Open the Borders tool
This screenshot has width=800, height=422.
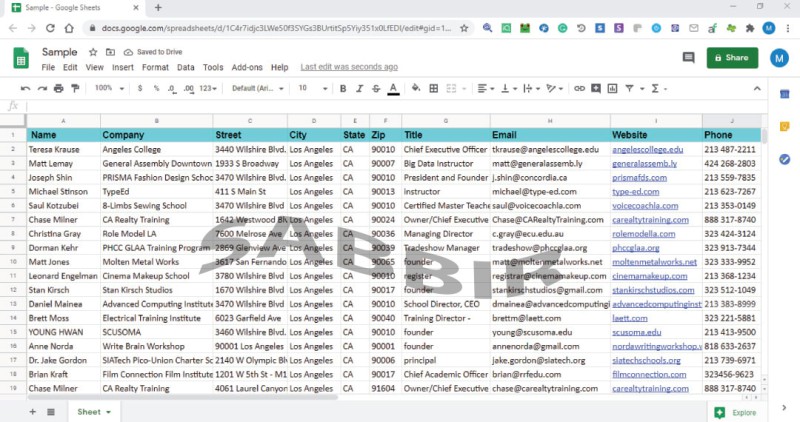434,89
